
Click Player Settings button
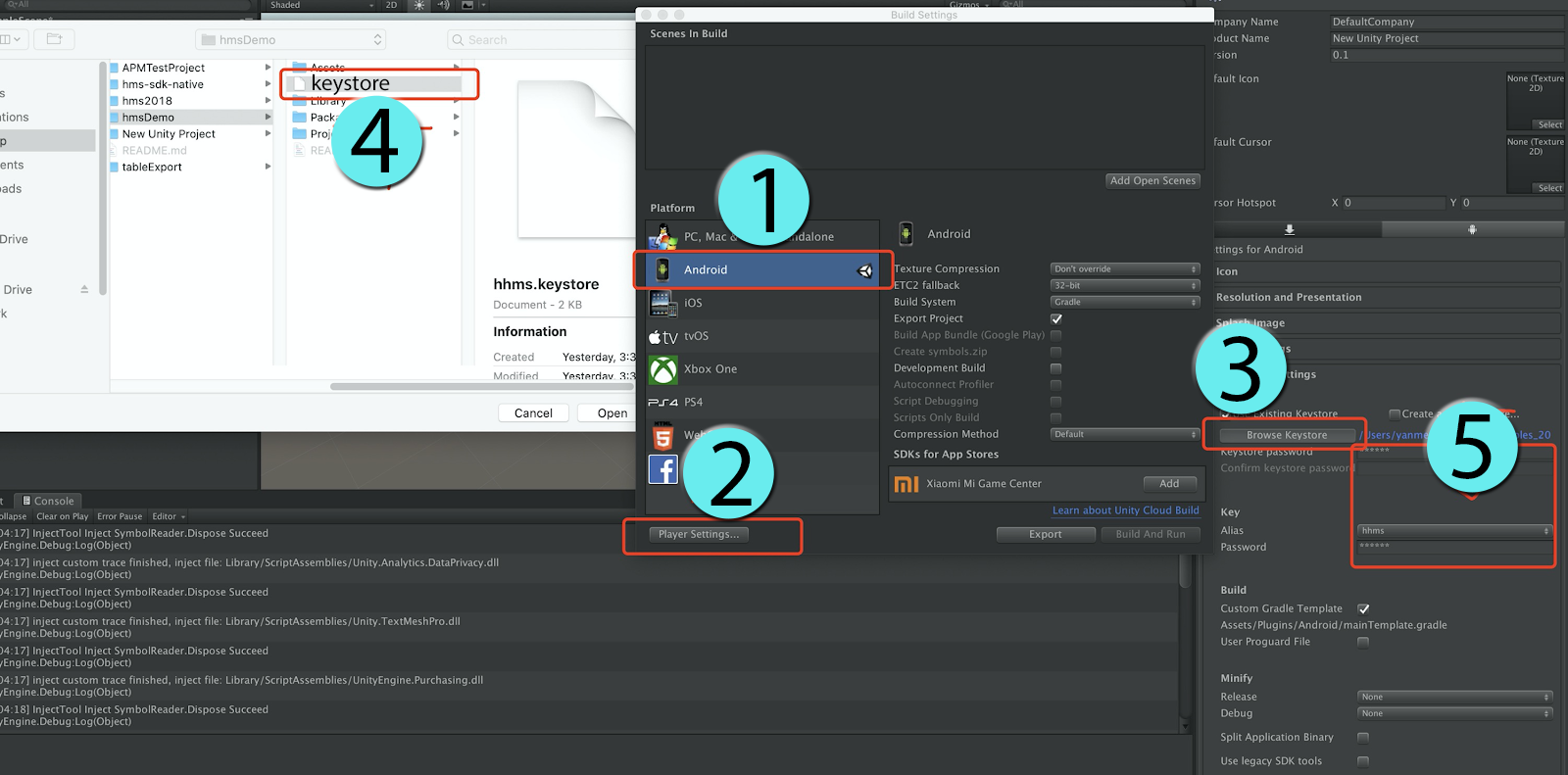(x=699, y=534)
